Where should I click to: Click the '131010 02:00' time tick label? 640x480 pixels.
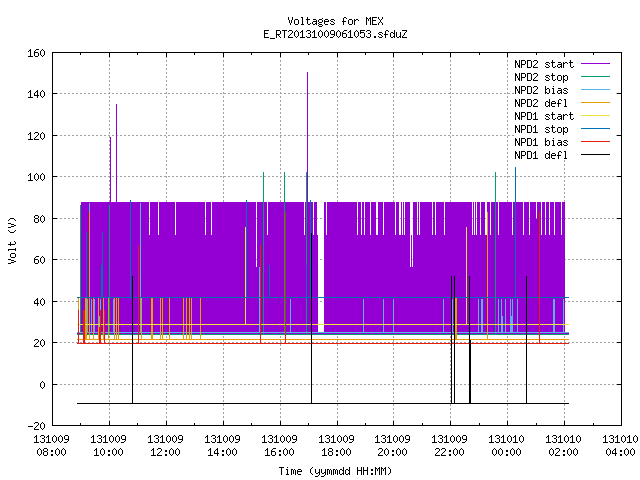point(563,446)
